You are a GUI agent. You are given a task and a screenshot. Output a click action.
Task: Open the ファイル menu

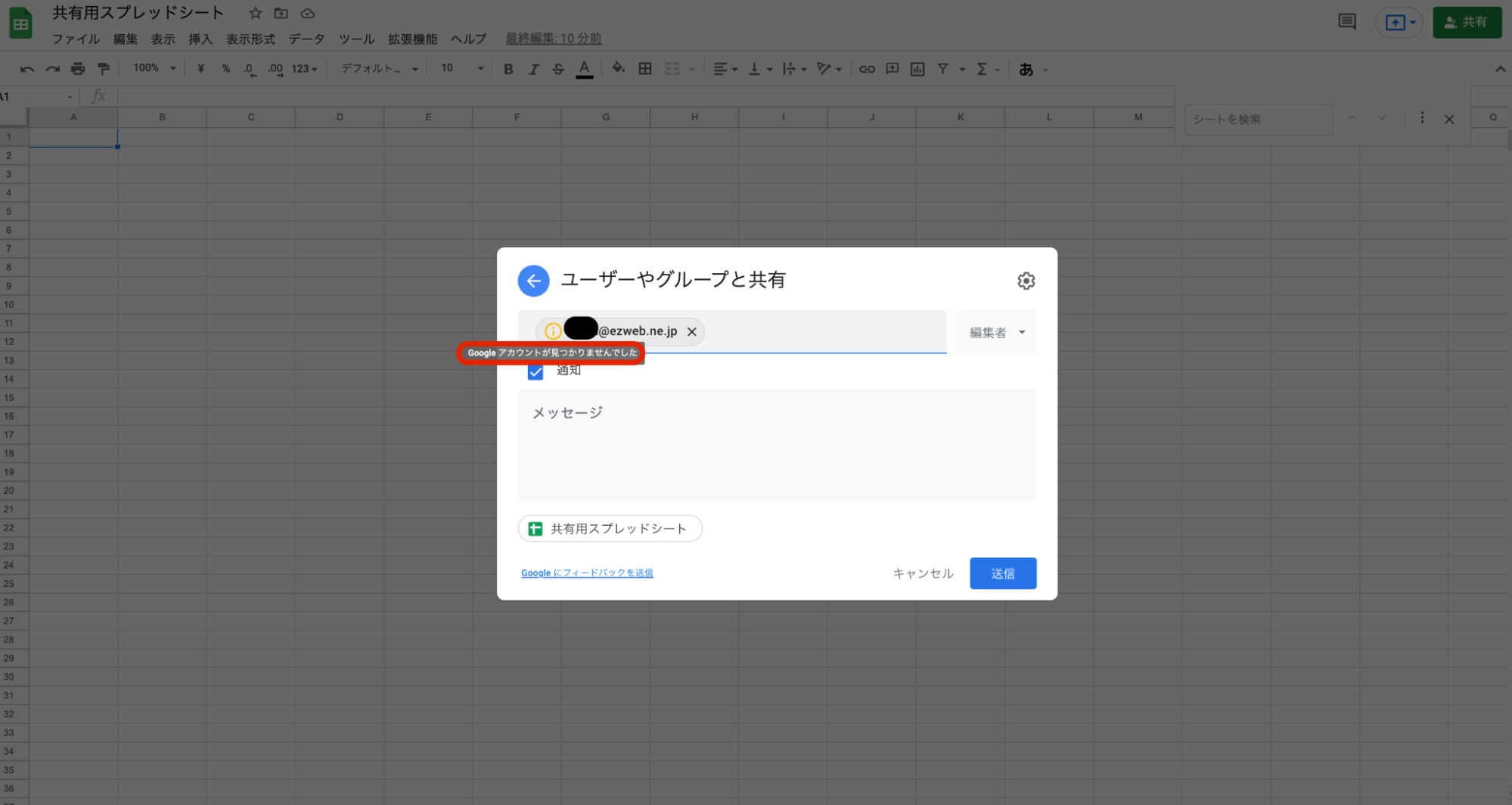pos(76,39)
